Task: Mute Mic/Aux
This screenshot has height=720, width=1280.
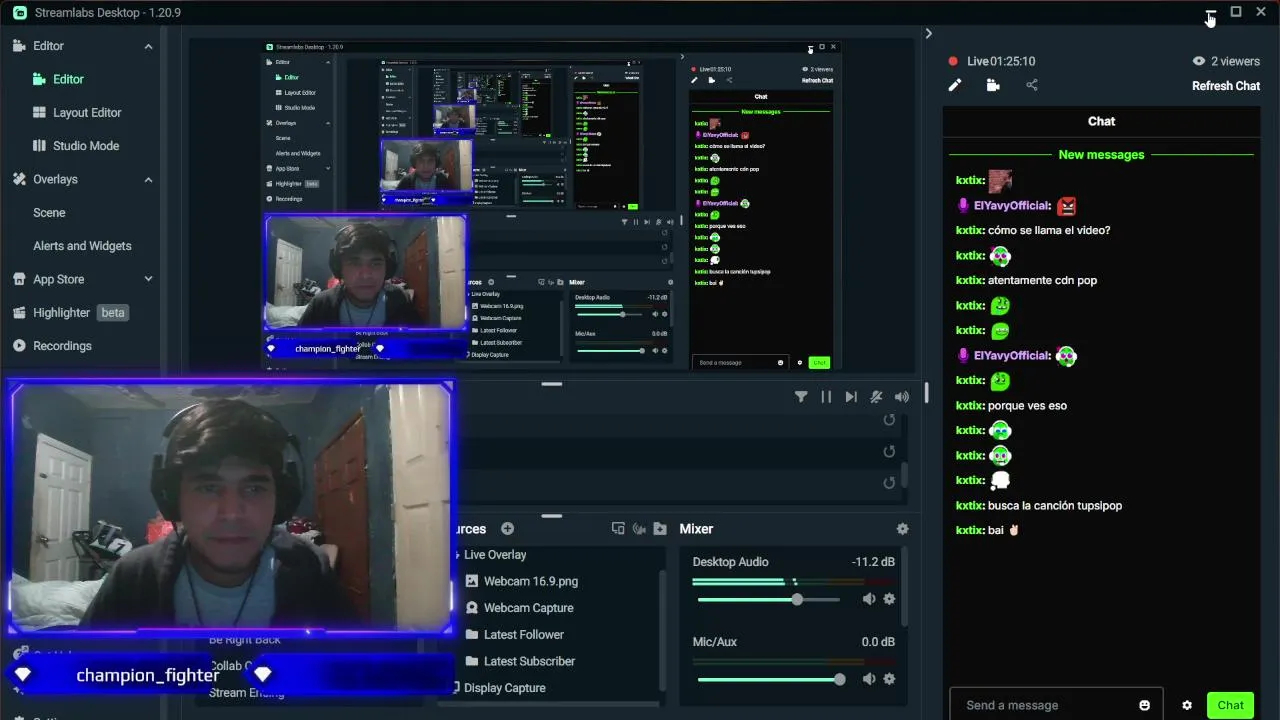Action: pyautogui.click(x=869, y=679)
